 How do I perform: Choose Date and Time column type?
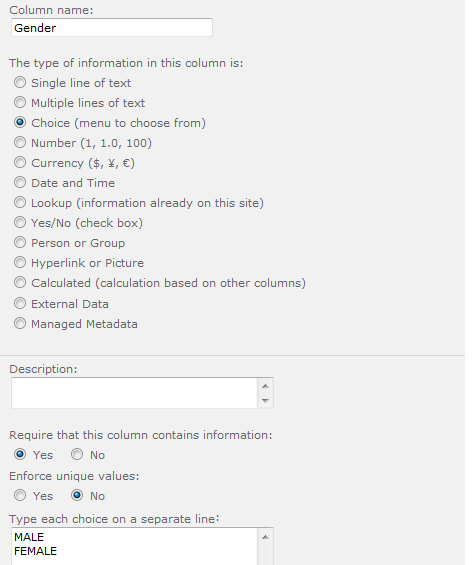20,183
